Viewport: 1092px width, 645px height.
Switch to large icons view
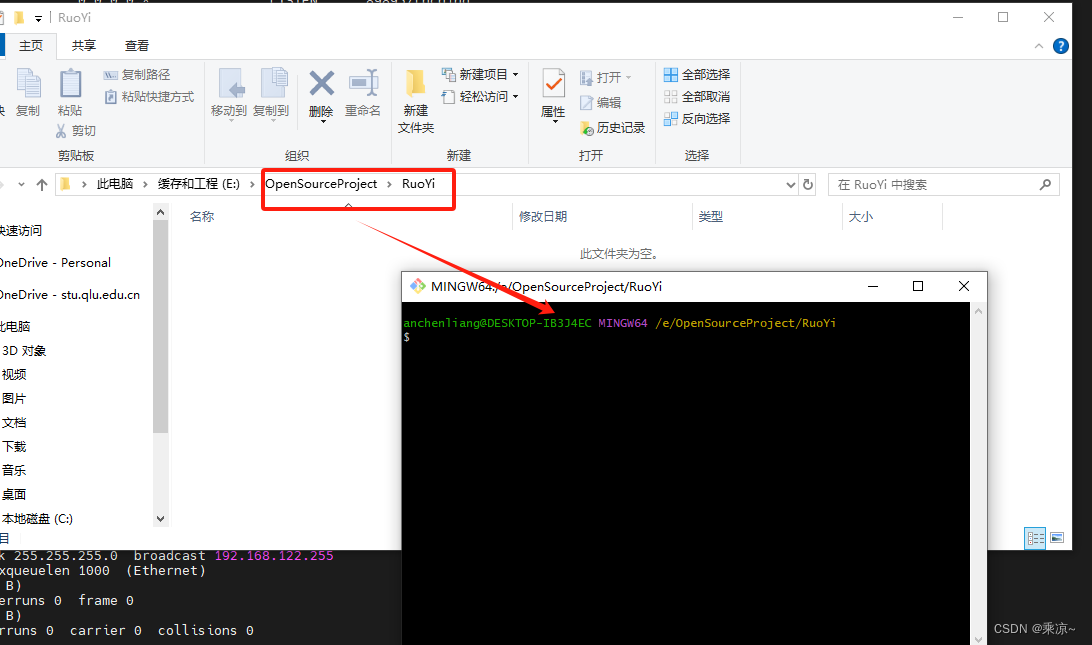1057,538
